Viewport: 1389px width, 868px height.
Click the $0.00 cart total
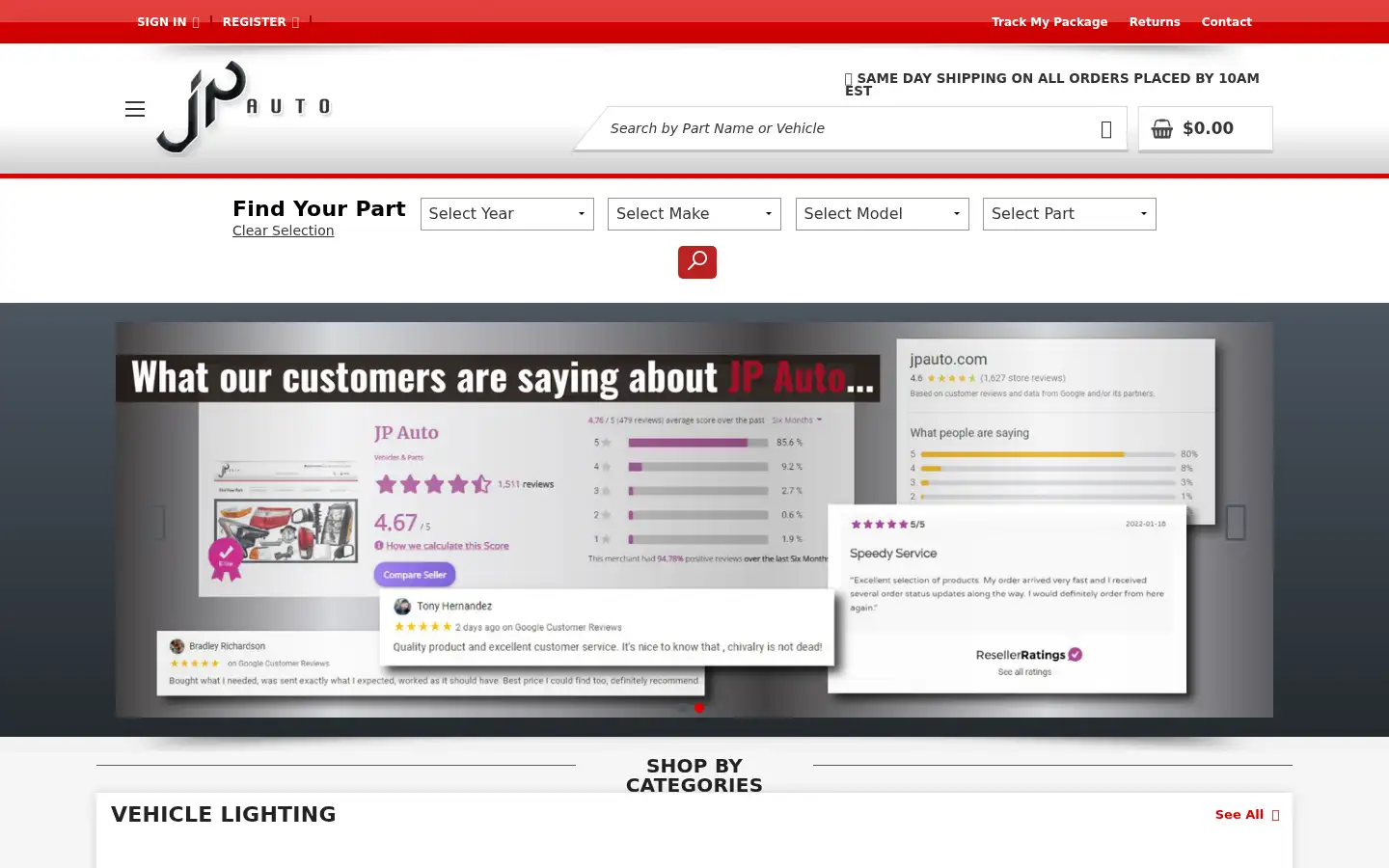pyautogui.click(x=1208, y=128)
